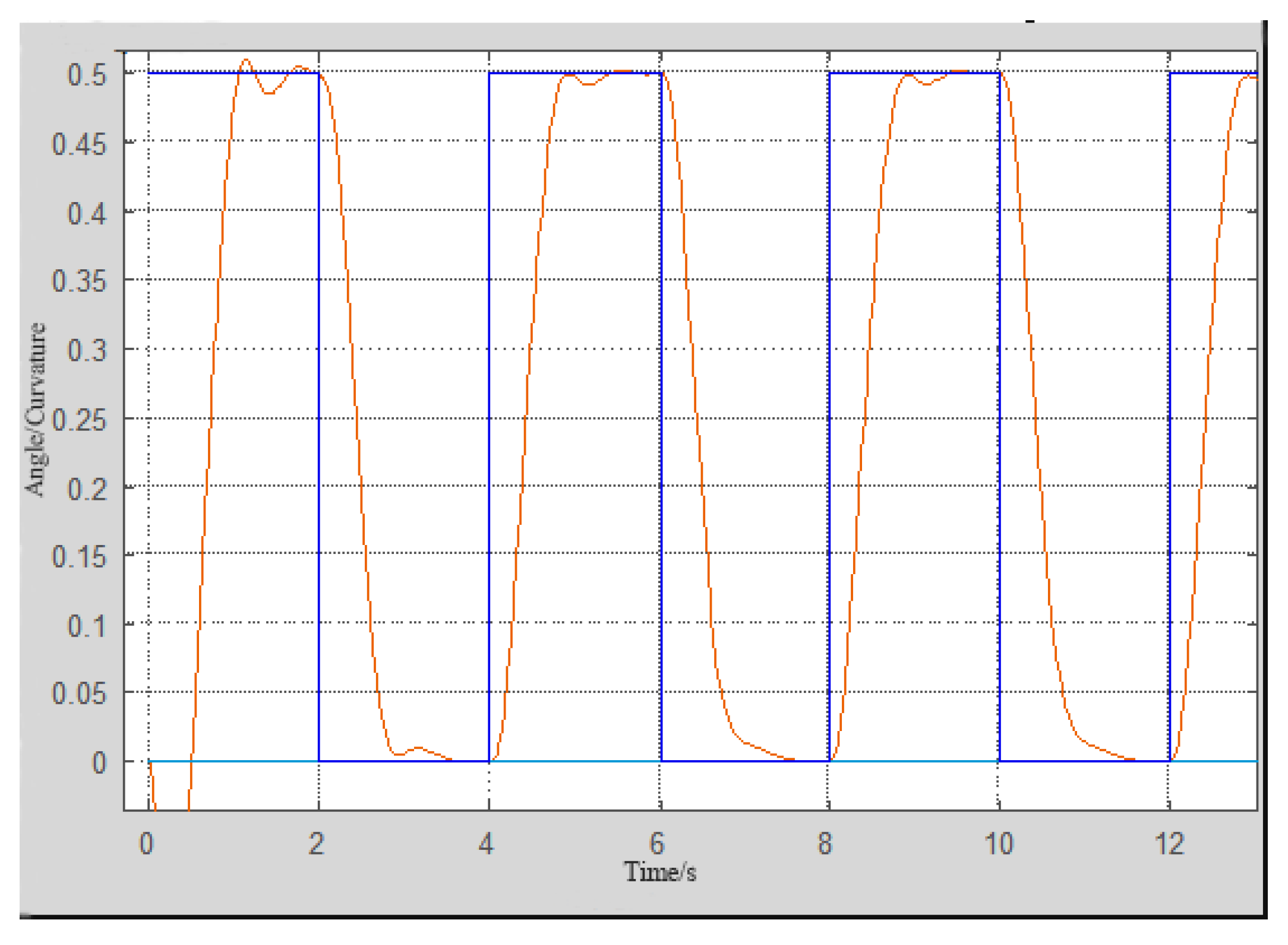1288x945 pixels.
Task: Click the orange curve's first overshoot peak
Action: click(x=245, y=59)
